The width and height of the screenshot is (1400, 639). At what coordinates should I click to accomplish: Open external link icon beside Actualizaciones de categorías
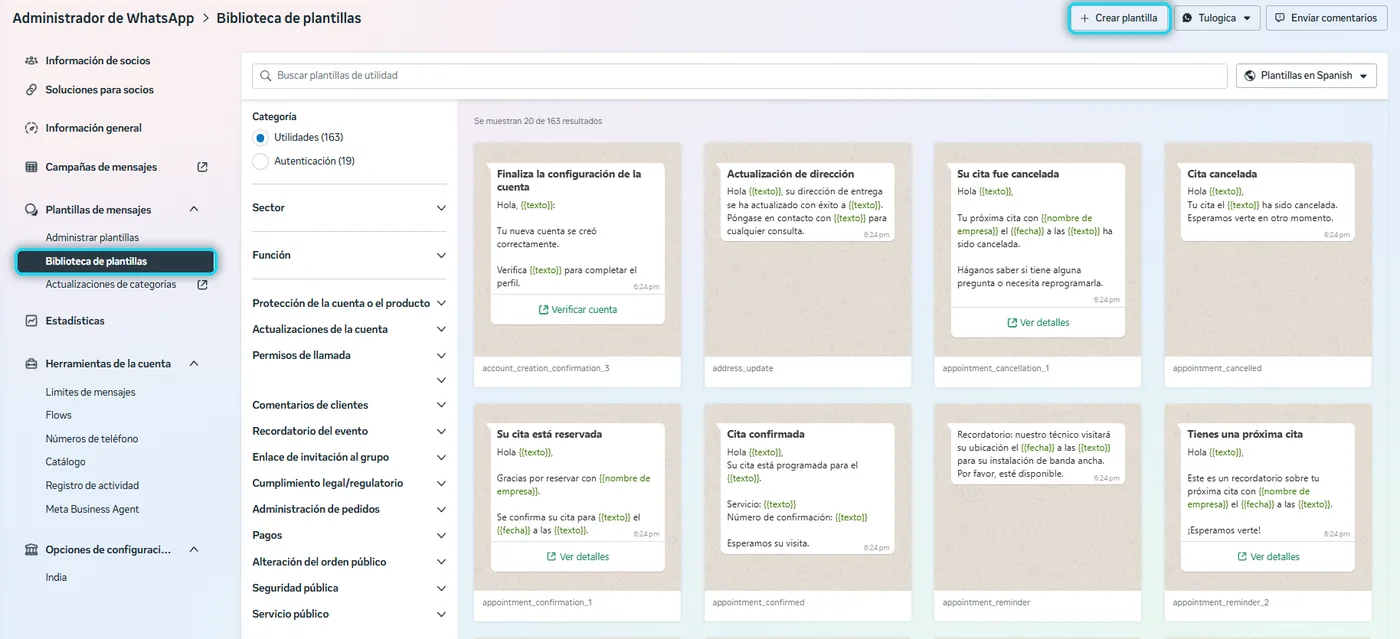202,285
